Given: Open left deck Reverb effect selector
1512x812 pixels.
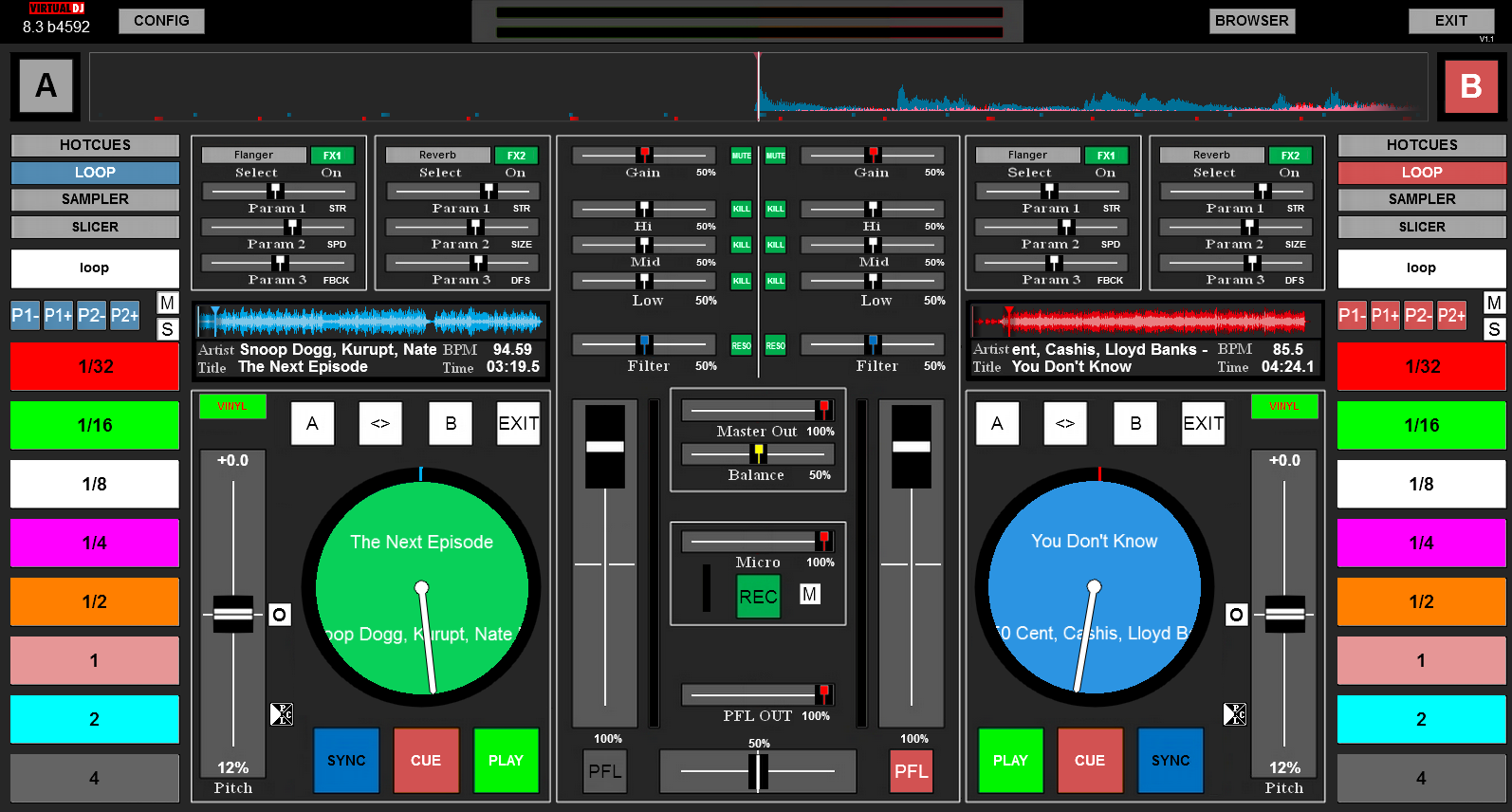Looking at the screenshot, I should click(437, 155).
